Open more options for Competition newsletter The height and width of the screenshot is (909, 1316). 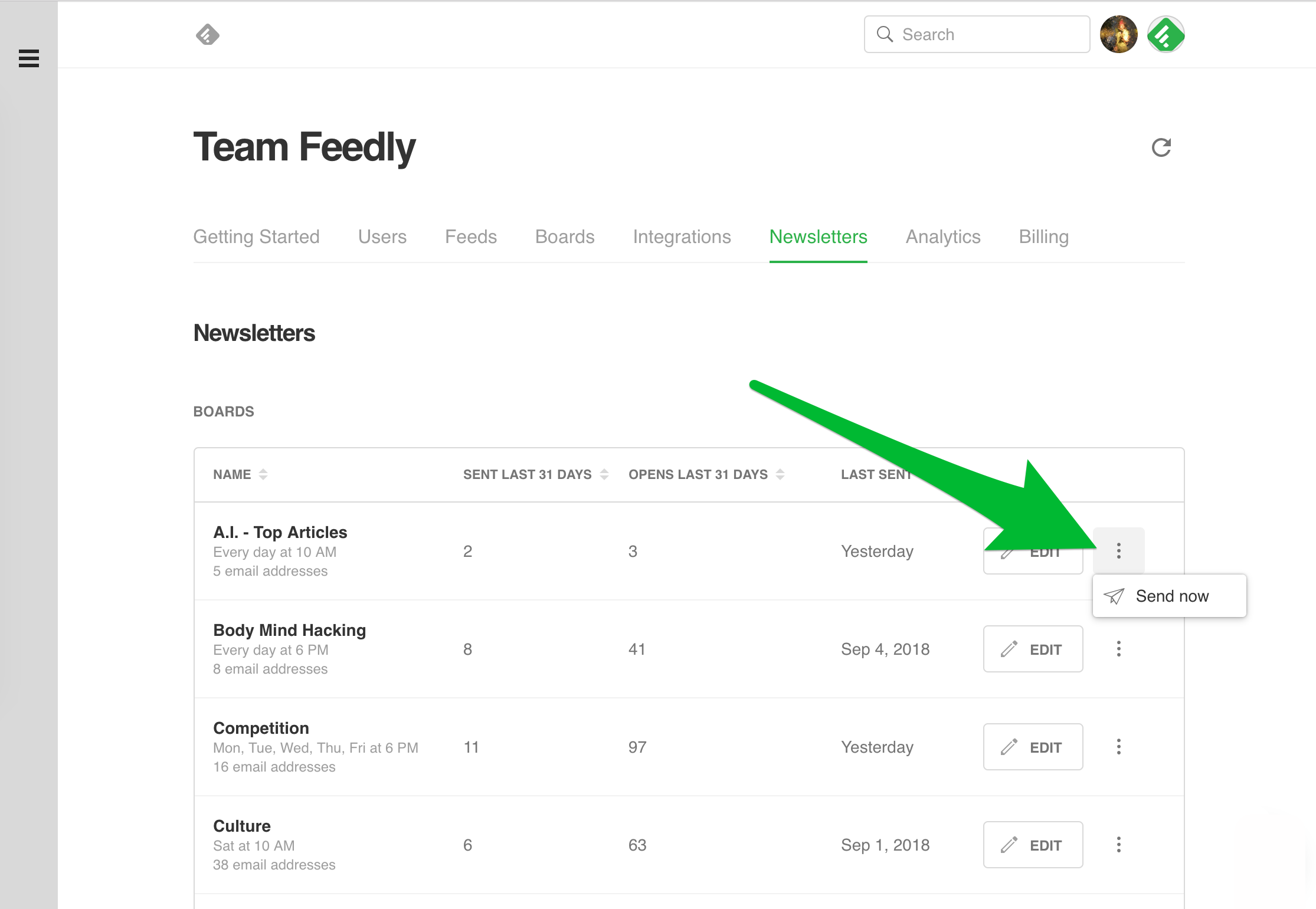coord(1118,747)
